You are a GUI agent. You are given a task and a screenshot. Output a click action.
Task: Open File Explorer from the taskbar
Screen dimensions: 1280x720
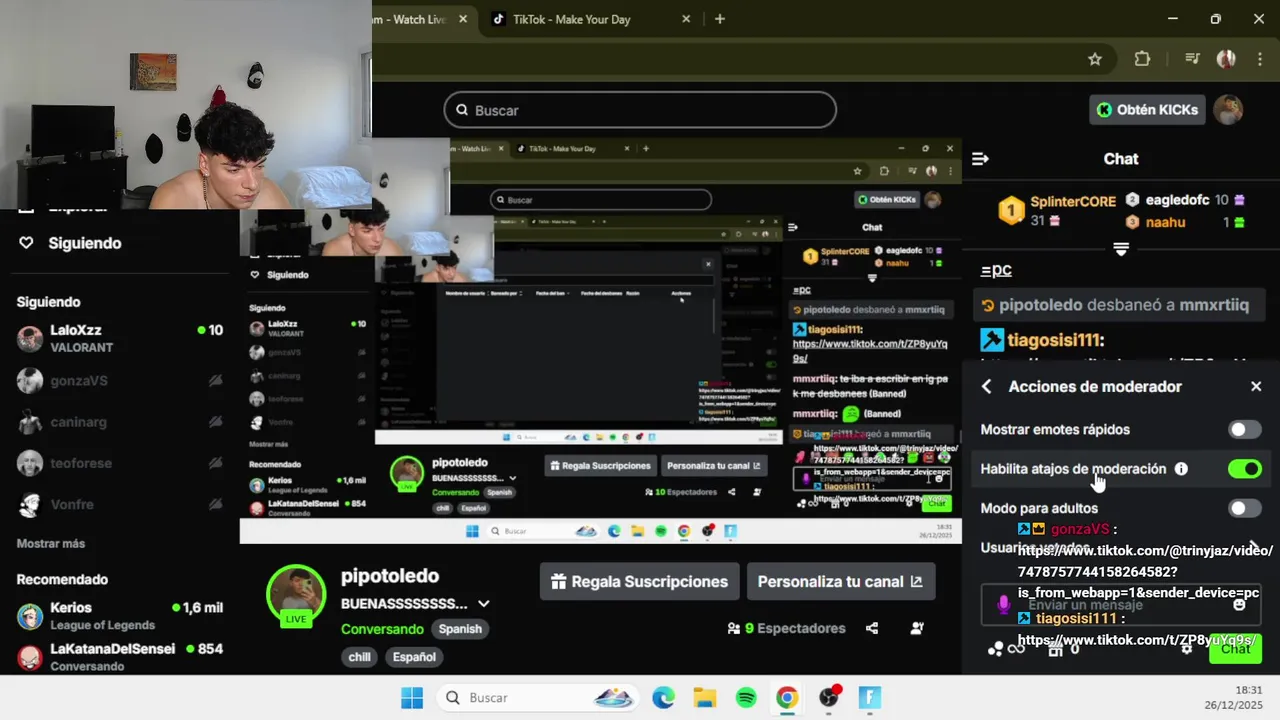[705, 698]
